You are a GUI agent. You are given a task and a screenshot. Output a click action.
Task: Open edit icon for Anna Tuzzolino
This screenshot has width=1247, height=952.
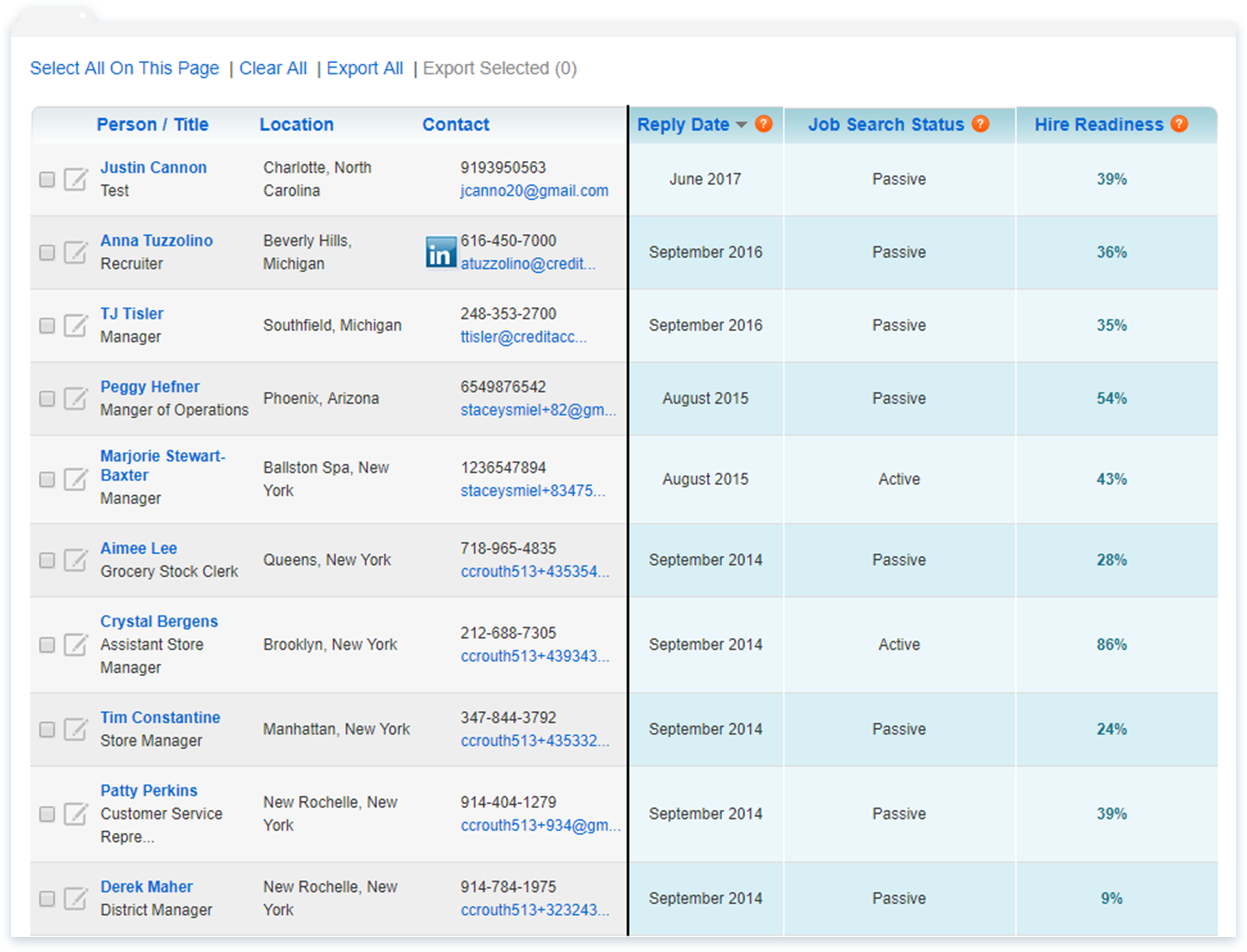click(75, 252)
